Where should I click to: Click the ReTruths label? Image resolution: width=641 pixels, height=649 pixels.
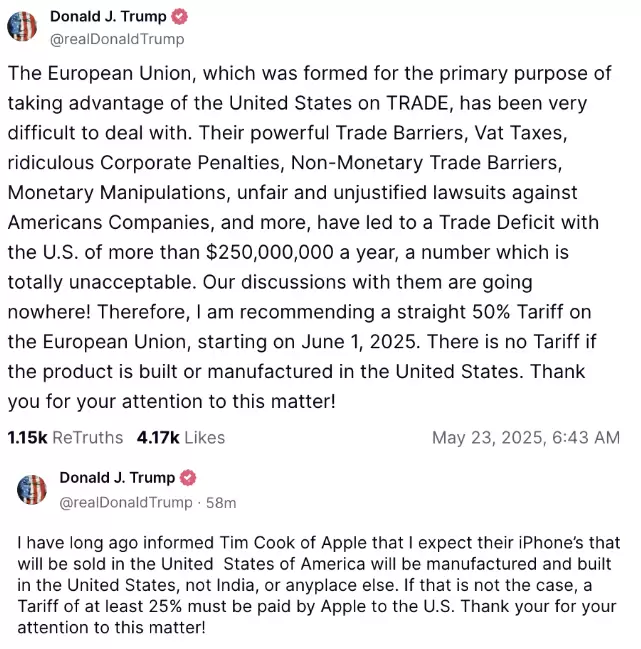[x=88, y=437]
